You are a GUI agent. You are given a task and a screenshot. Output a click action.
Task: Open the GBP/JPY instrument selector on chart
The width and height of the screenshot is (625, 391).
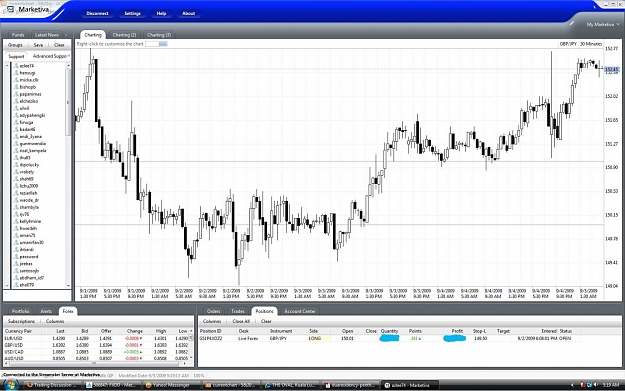[x=568, y=44]
